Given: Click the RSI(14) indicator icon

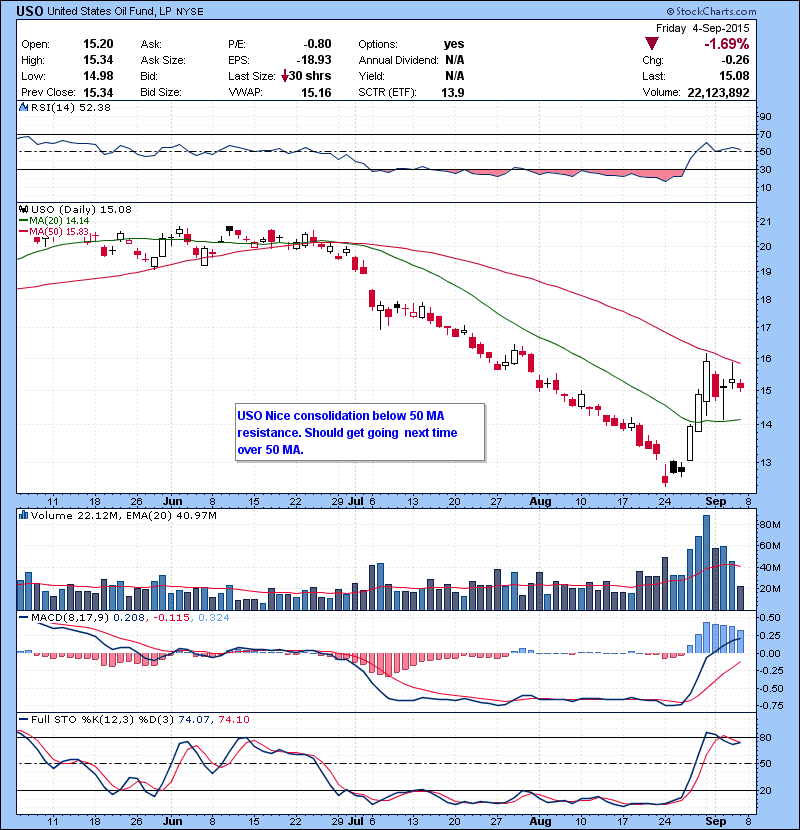Looking at the screenshot, I should pos(23,107).
